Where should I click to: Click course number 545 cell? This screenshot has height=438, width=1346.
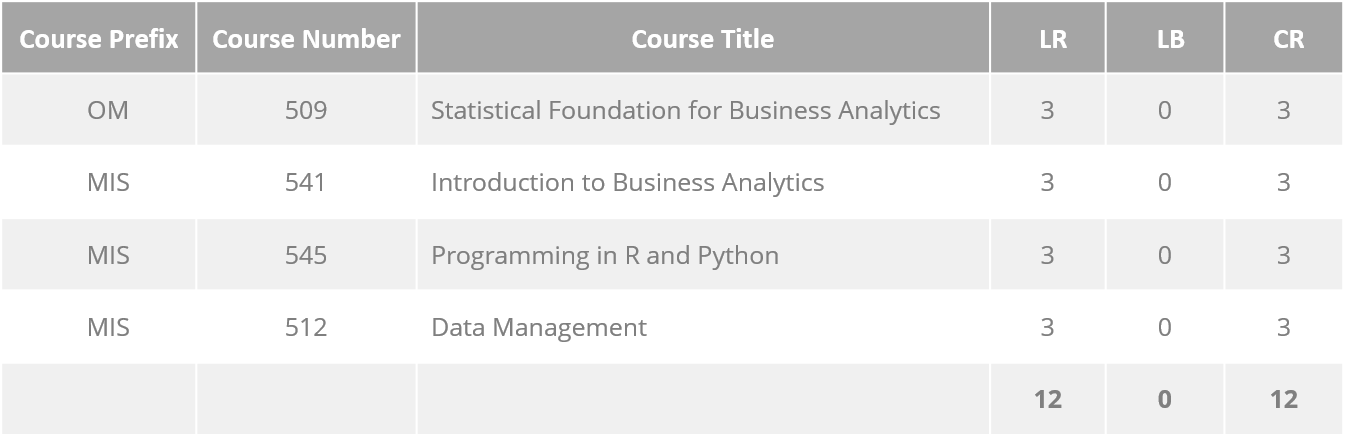point(306,255)
